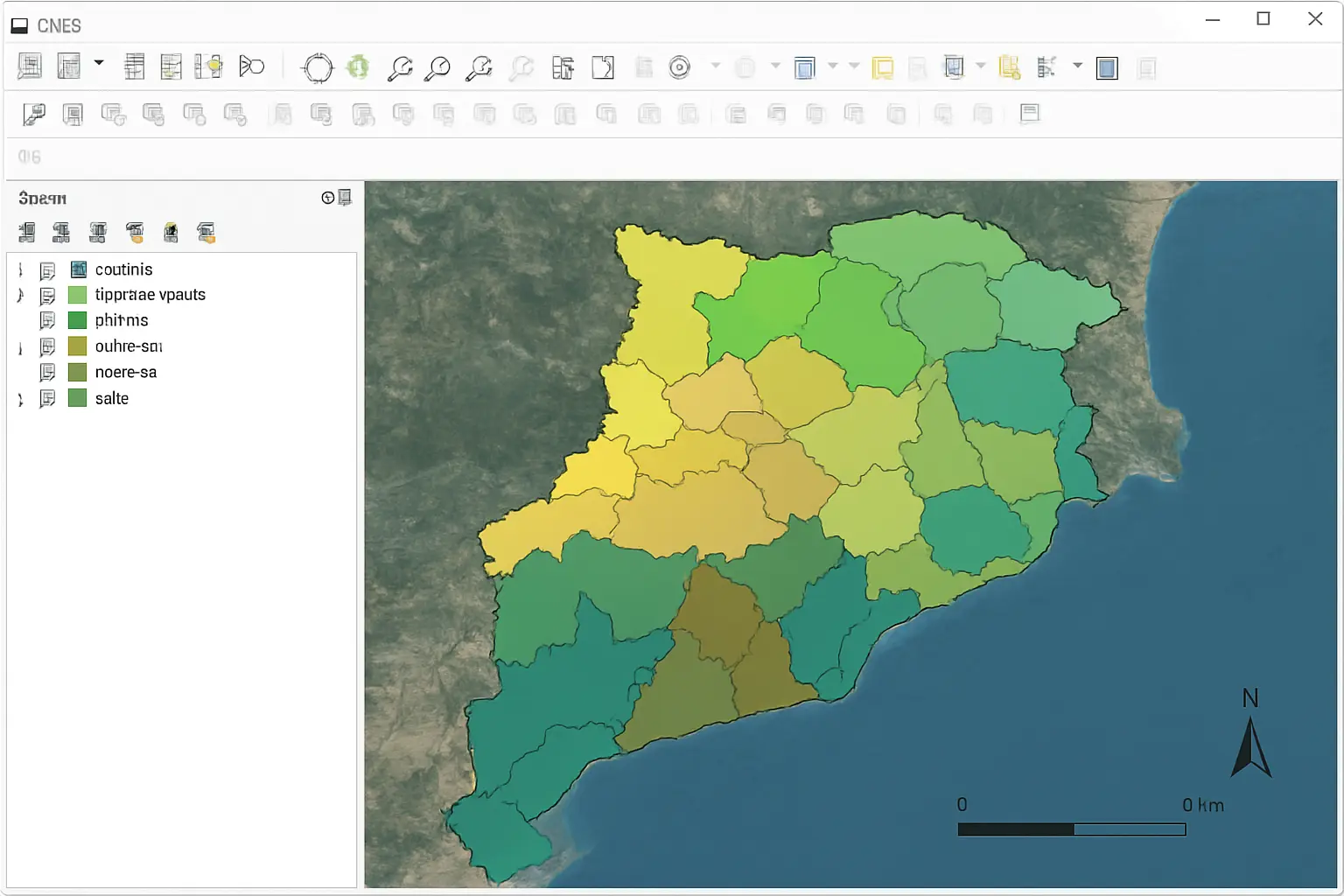Select the noere-sa layer name
1344x896 pixels.
[126, 372]
